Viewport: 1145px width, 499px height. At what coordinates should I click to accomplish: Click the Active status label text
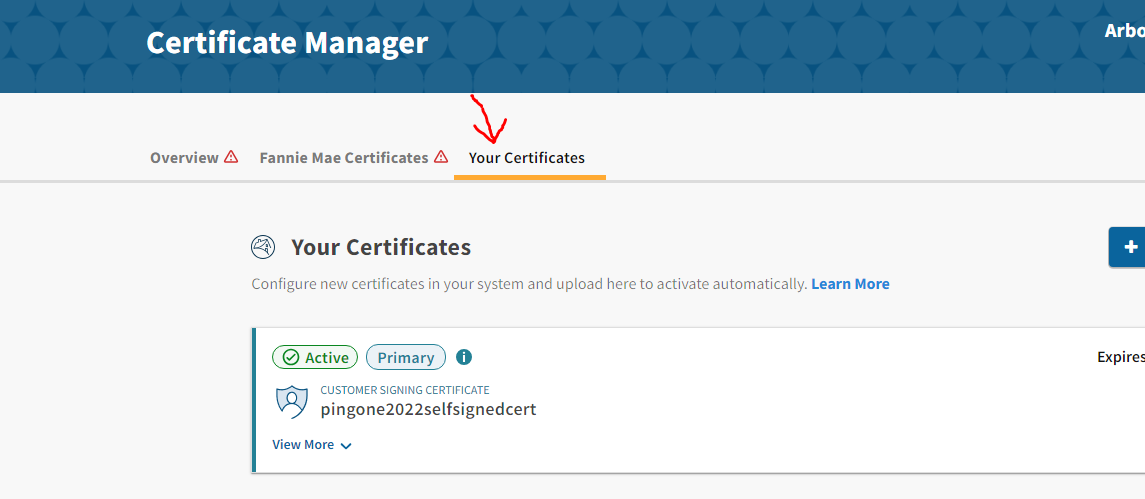click(x=327, y=358)
